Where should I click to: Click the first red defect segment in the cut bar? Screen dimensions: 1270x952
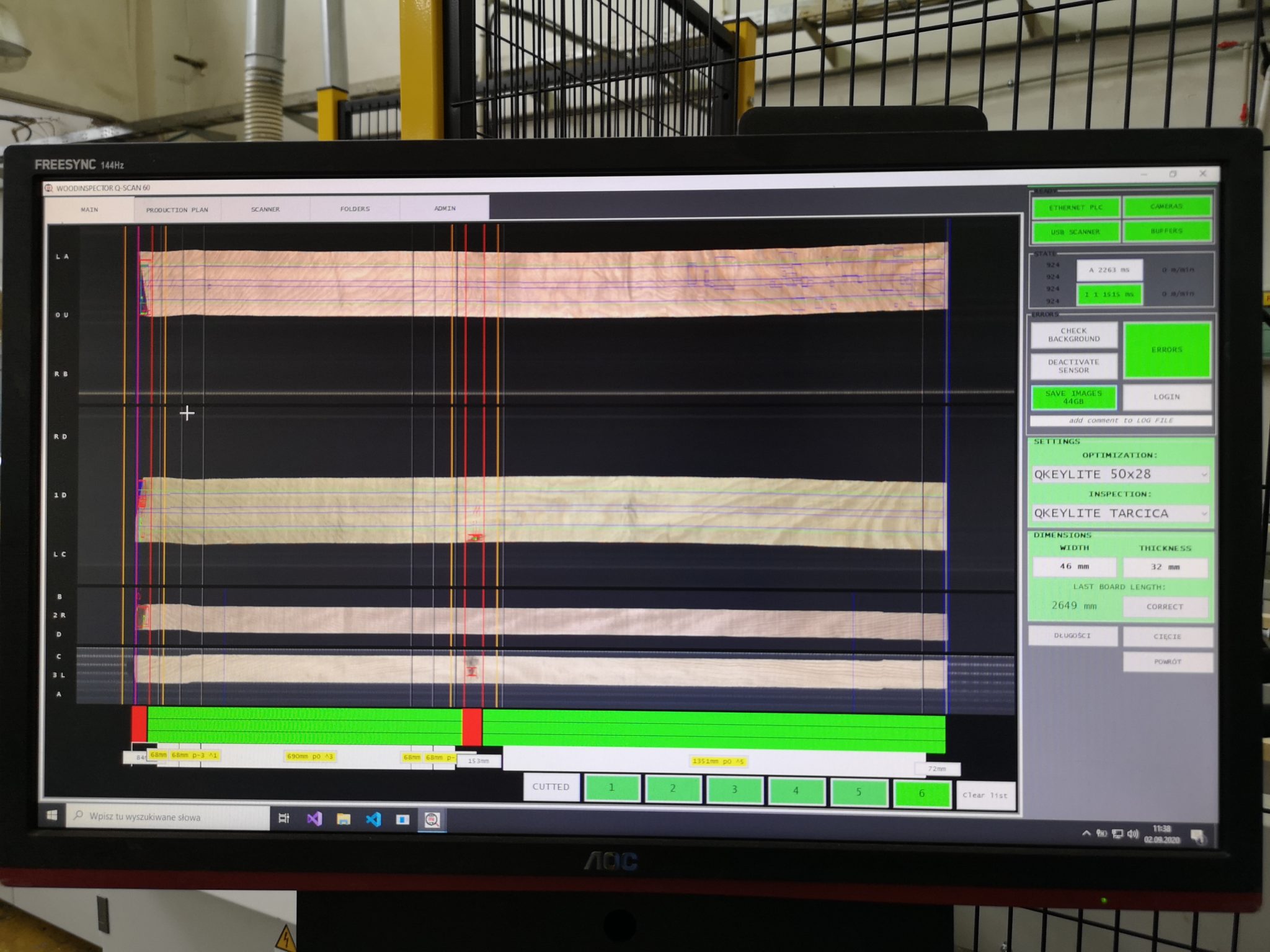140,723
